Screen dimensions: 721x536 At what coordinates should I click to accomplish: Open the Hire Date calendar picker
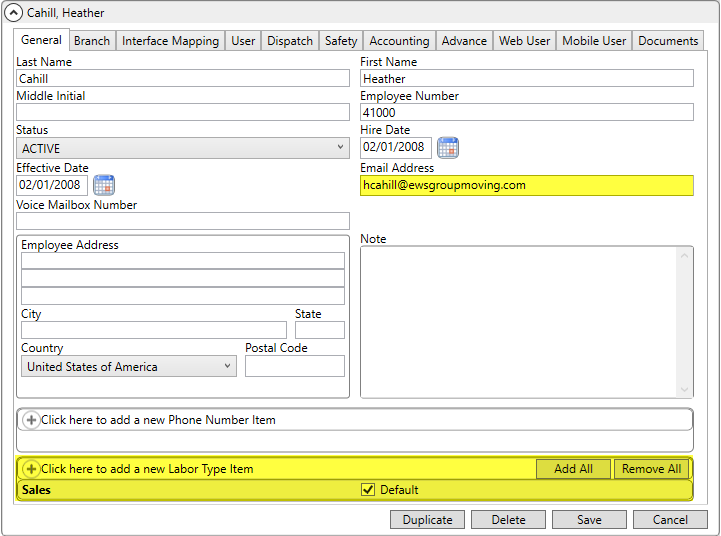(448, 148)
